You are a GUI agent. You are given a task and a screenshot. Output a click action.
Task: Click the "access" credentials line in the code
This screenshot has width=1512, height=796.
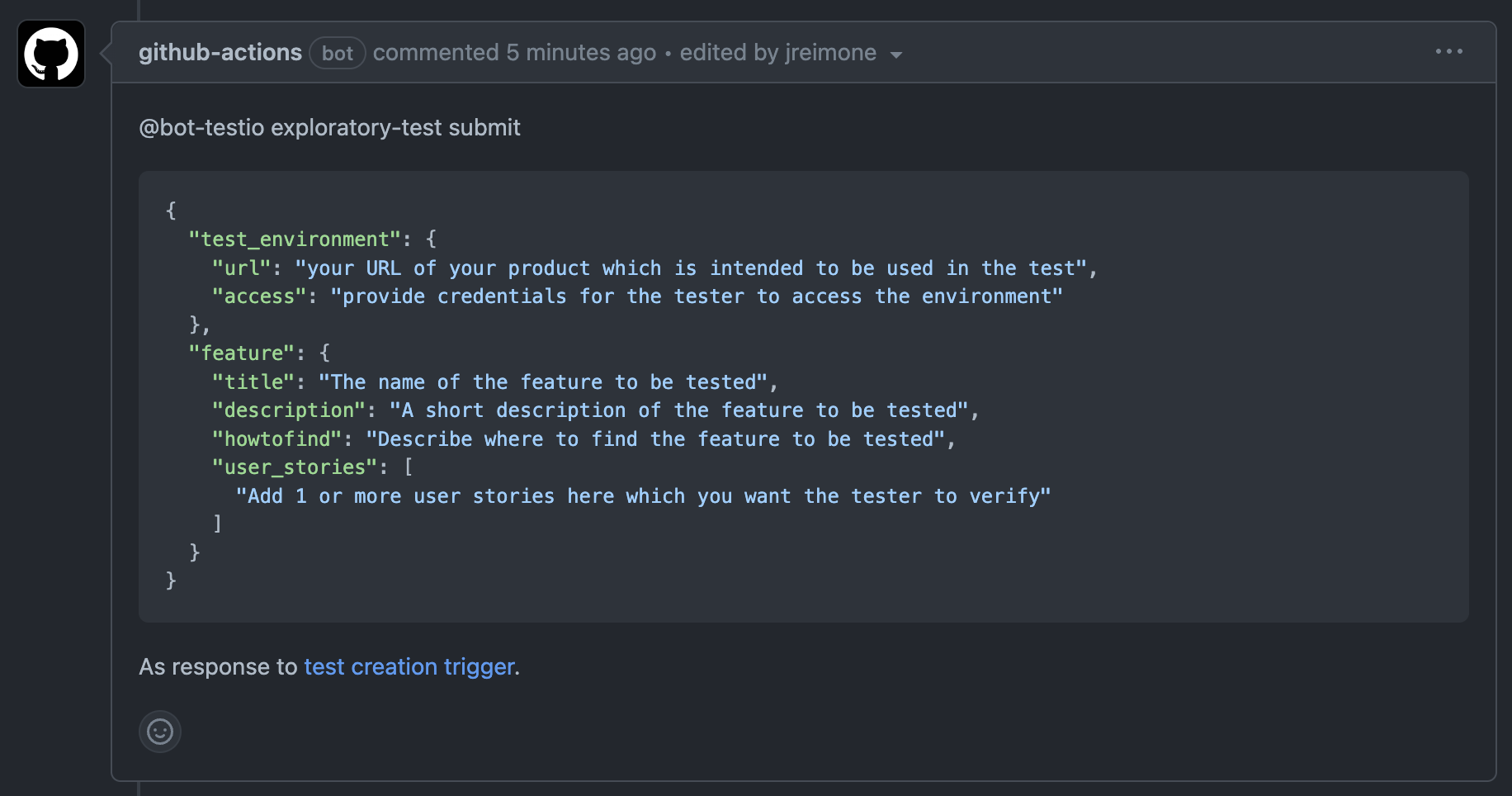tap(637, 296)
